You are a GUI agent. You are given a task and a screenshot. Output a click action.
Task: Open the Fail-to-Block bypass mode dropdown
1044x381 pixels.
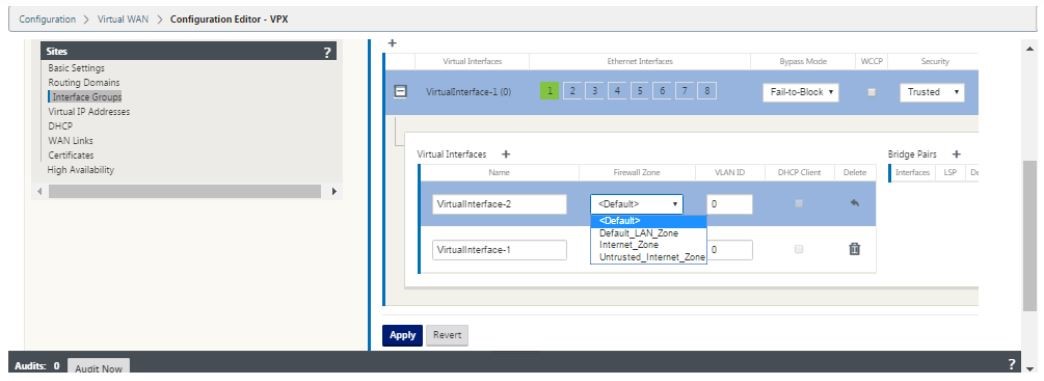[x=800, y=92]
